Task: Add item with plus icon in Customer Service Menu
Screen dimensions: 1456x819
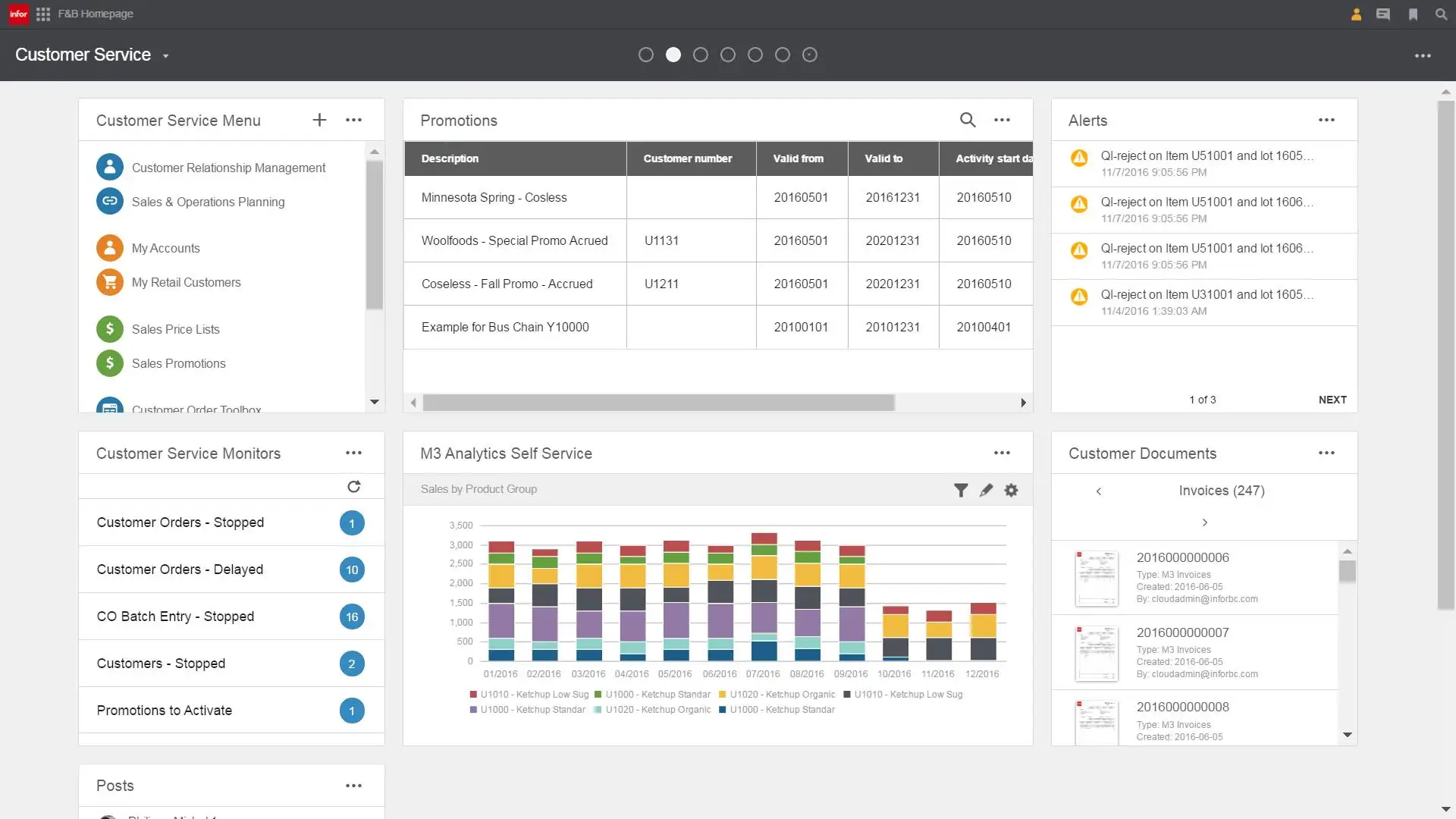Action: (x=319, y=120)
